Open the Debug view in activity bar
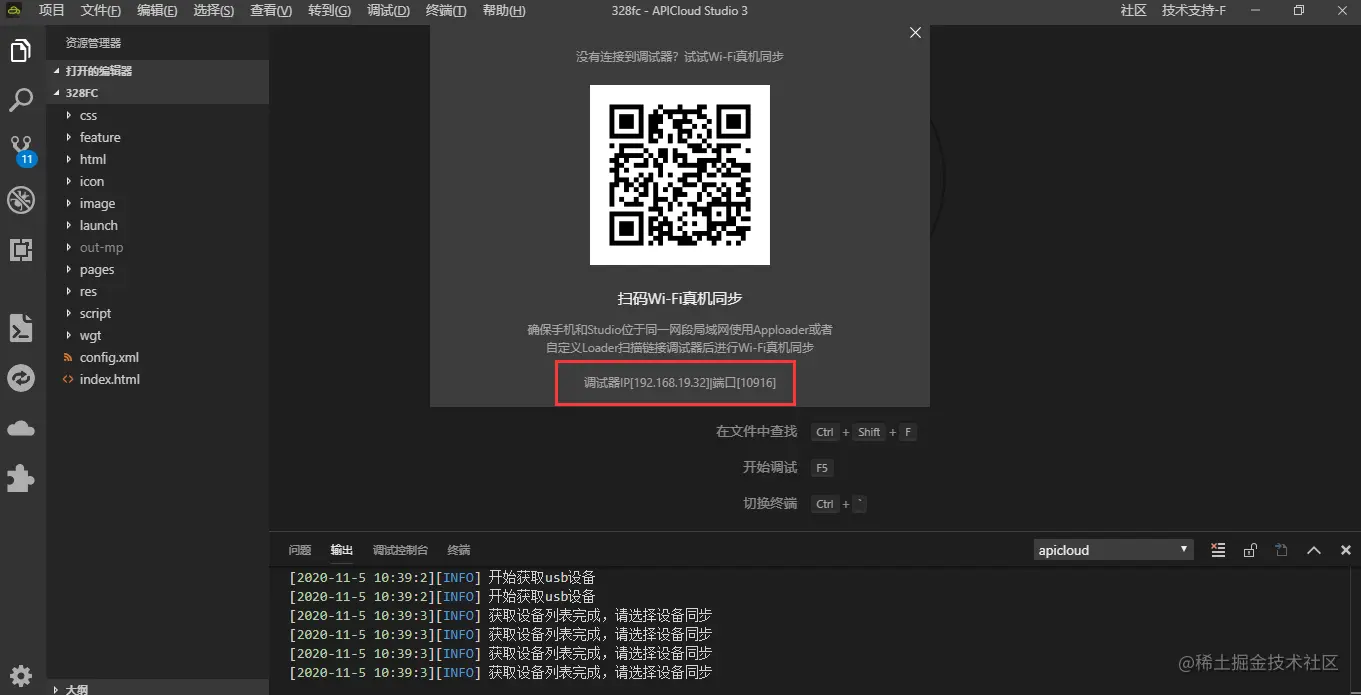 click(x=21, y=200)
